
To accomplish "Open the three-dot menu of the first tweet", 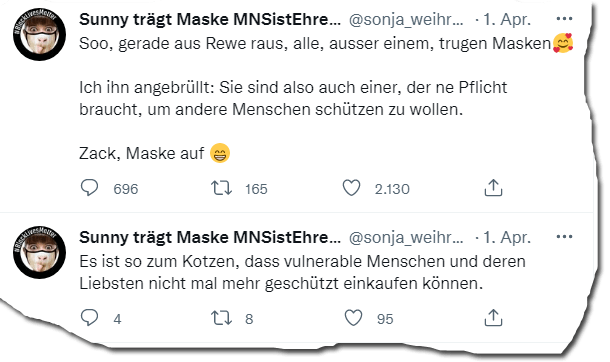I will point(564,19).
